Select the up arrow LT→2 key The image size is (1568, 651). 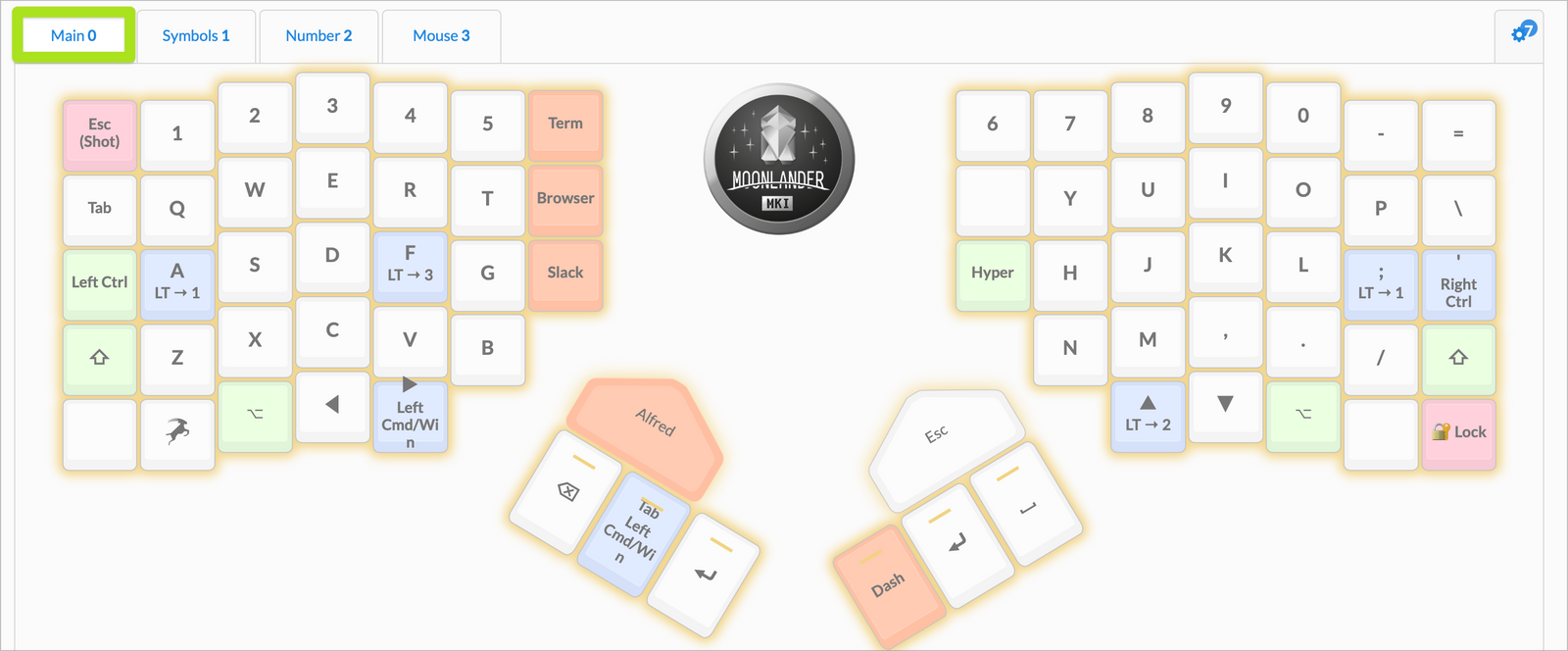[x=1148, y=414]
